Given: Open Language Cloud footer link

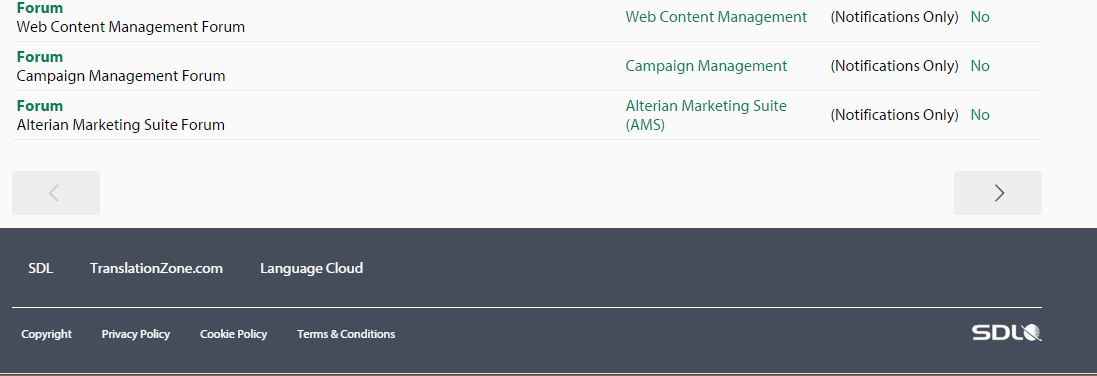Looking at the screenshot, I should pyautogui.click(x=311, y=268).
